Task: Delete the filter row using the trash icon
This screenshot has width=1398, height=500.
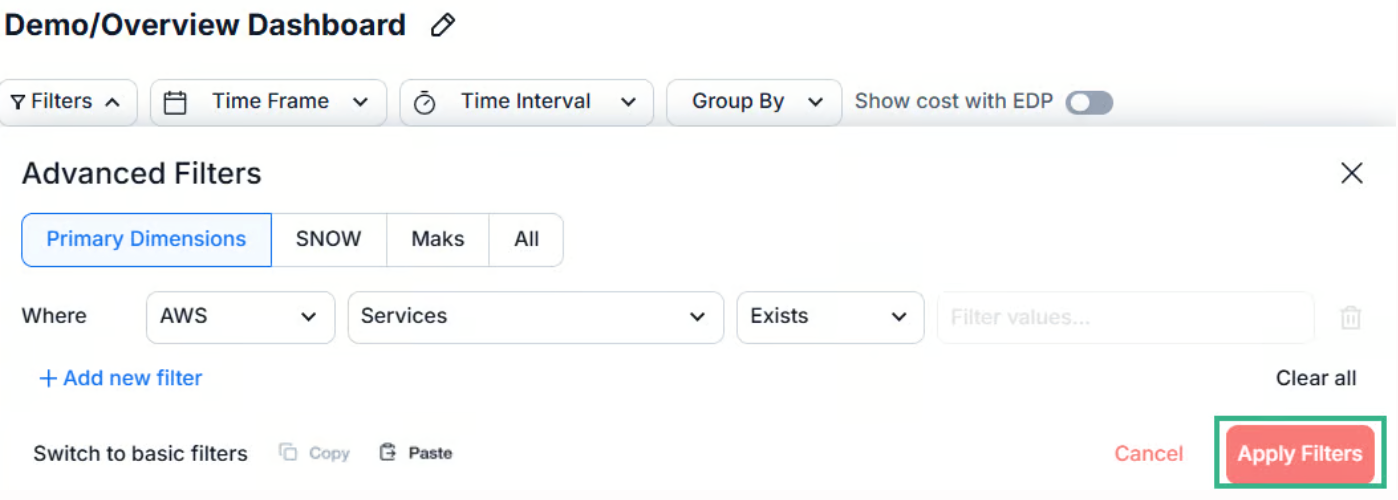Action: pos(1350,318)
